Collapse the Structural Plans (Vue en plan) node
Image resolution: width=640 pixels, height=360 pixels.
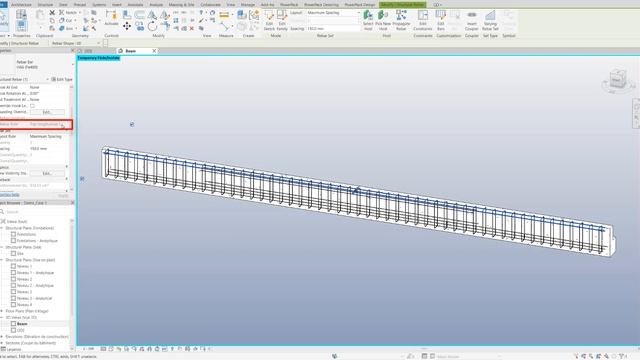click(x=2, y=260)
